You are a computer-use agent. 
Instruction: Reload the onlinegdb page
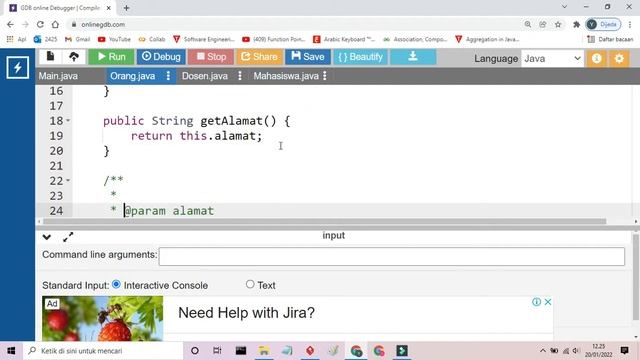pyautogui.click(x=40, y=24)
